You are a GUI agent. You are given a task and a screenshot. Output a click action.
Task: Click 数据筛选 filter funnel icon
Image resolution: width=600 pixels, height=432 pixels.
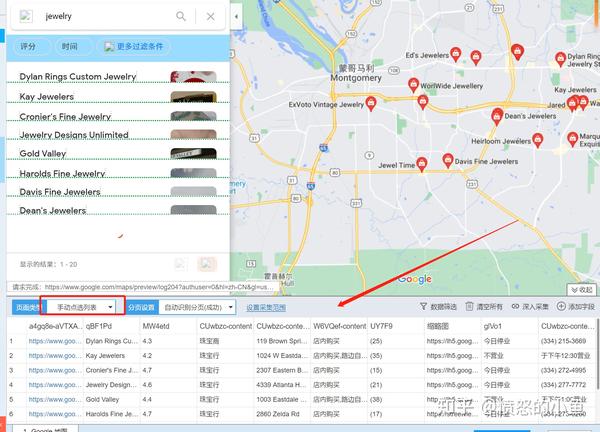click(423, 306)
